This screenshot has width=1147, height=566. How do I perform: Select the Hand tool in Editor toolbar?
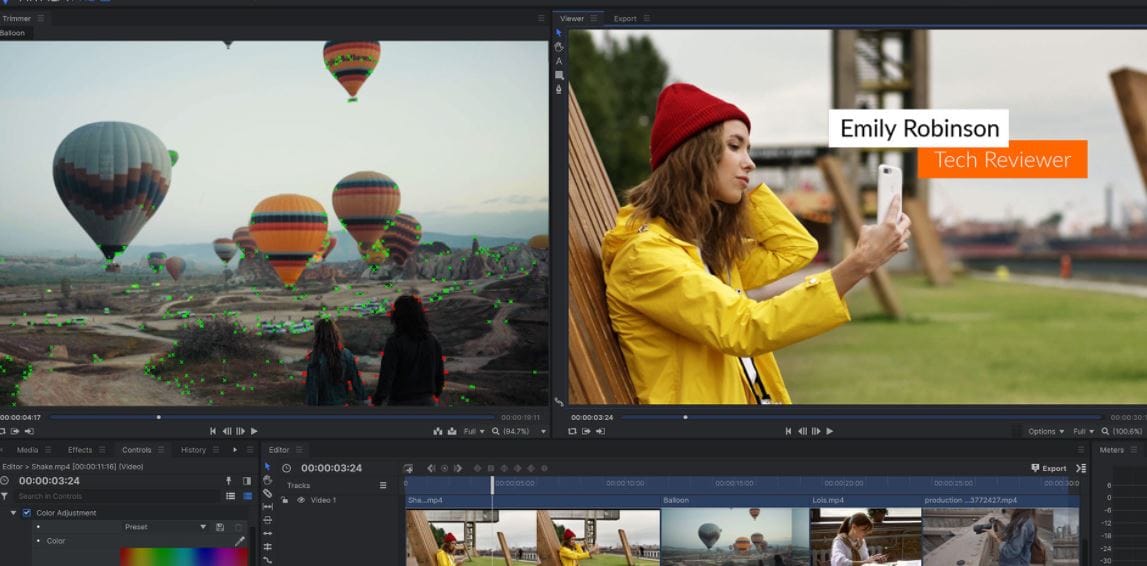pyautogui.click(x=267, y=480)
